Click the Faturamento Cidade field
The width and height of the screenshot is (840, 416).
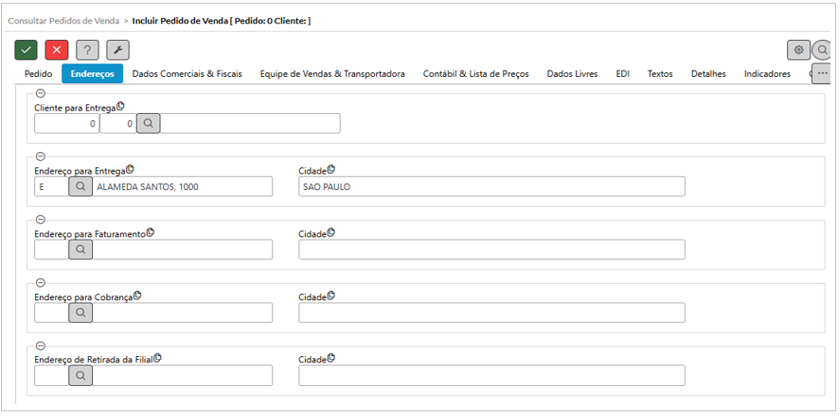(492, 249)
